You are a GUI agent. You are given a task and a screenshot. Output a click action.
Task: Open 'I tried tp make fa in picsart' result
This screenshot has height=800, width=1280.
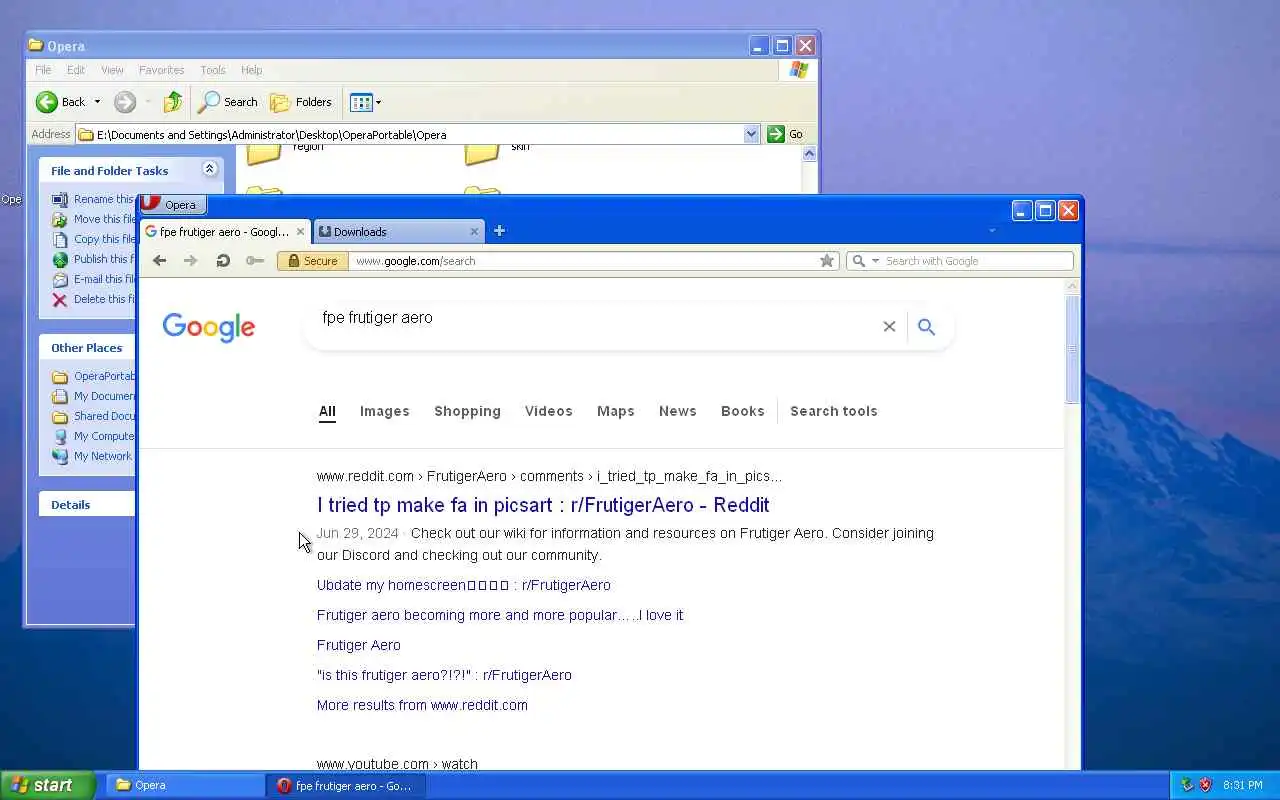point(543,505)
